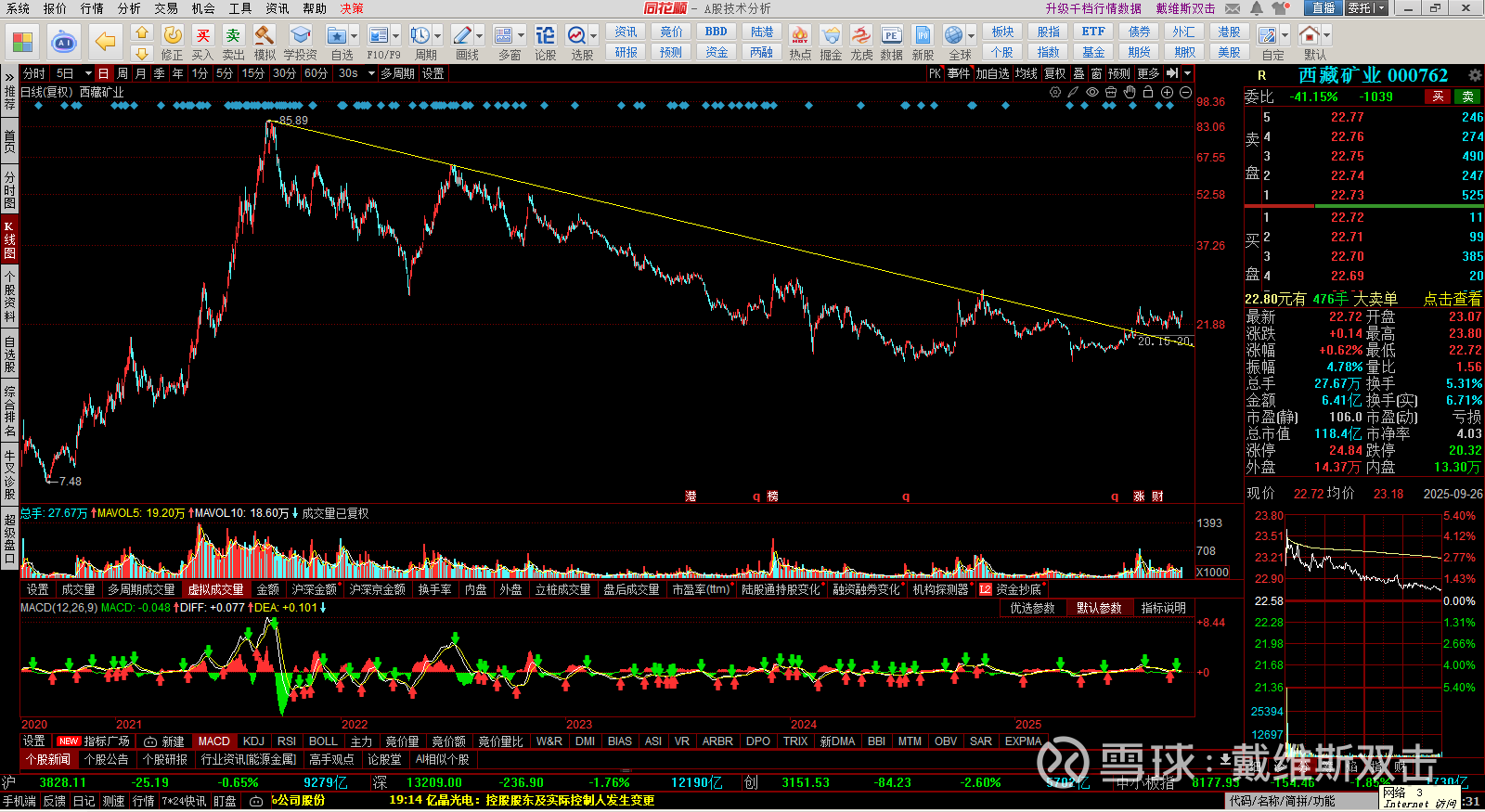Click the red 买 button beside 委比
The width and height of the screenshot is (1485, 812).
(x=1438, y=97)
